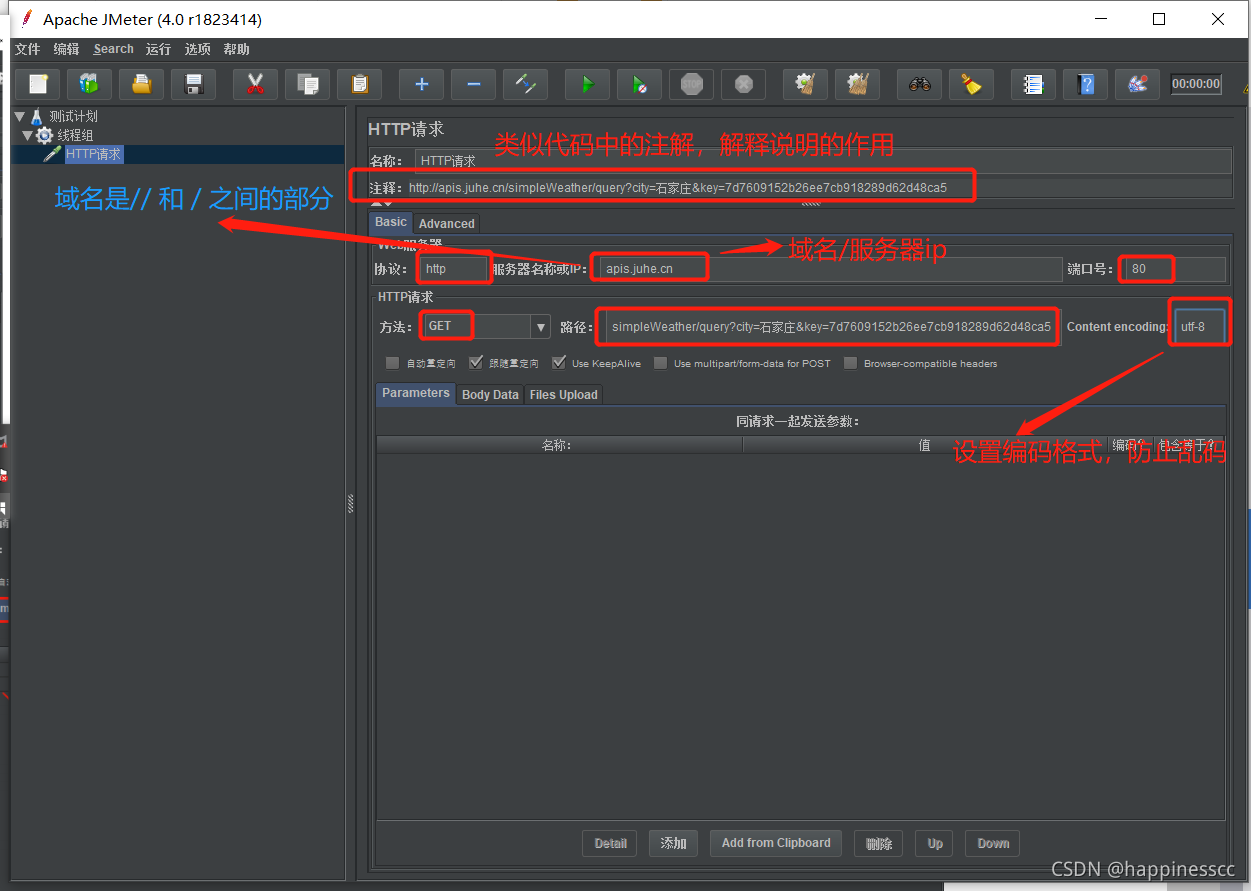
Task: Click the Open file folder icon
Action: click(x=141, y=84)
